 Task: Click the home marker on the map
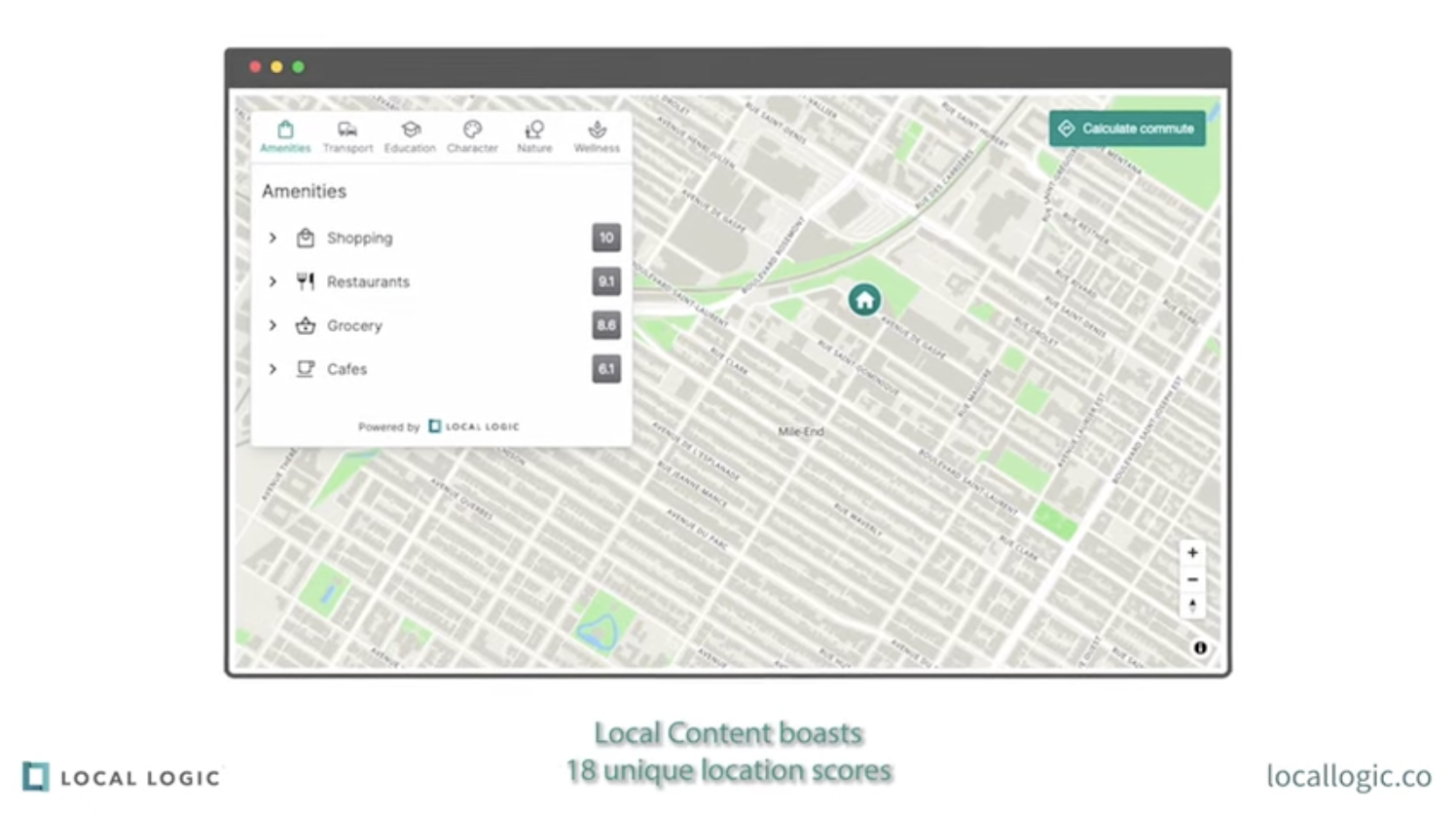click(864, 300)
